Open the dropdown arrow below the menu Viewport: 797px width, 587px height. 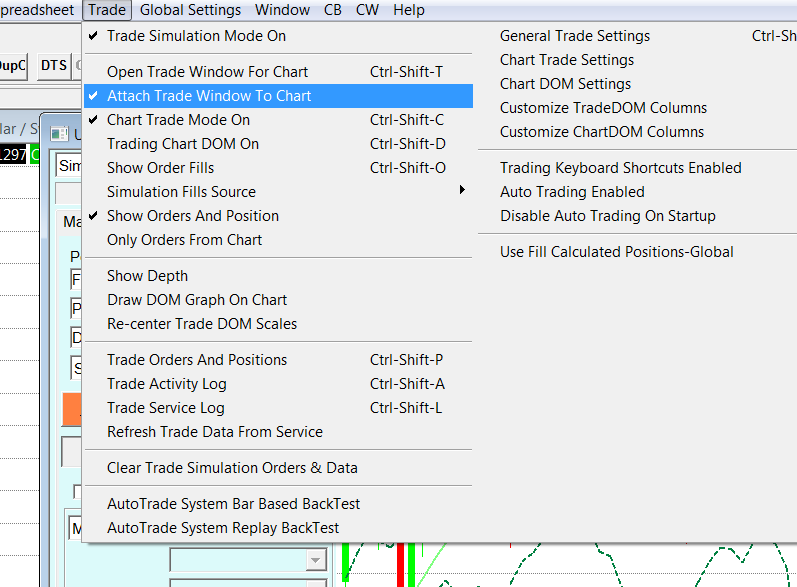pos(316,561)
